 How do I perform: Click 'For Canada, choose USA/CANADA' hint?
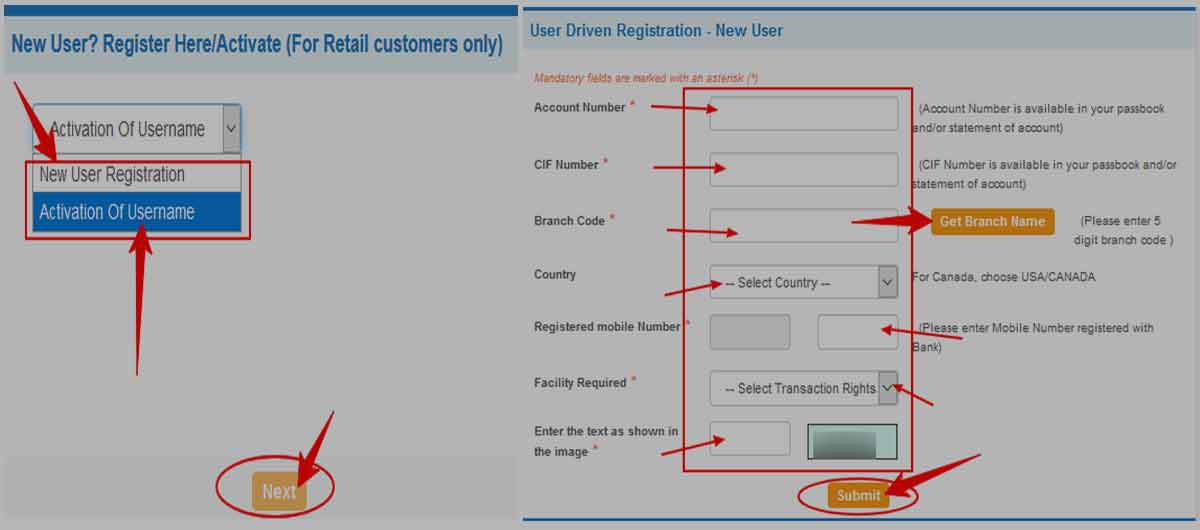click(x=1003, y=277)
